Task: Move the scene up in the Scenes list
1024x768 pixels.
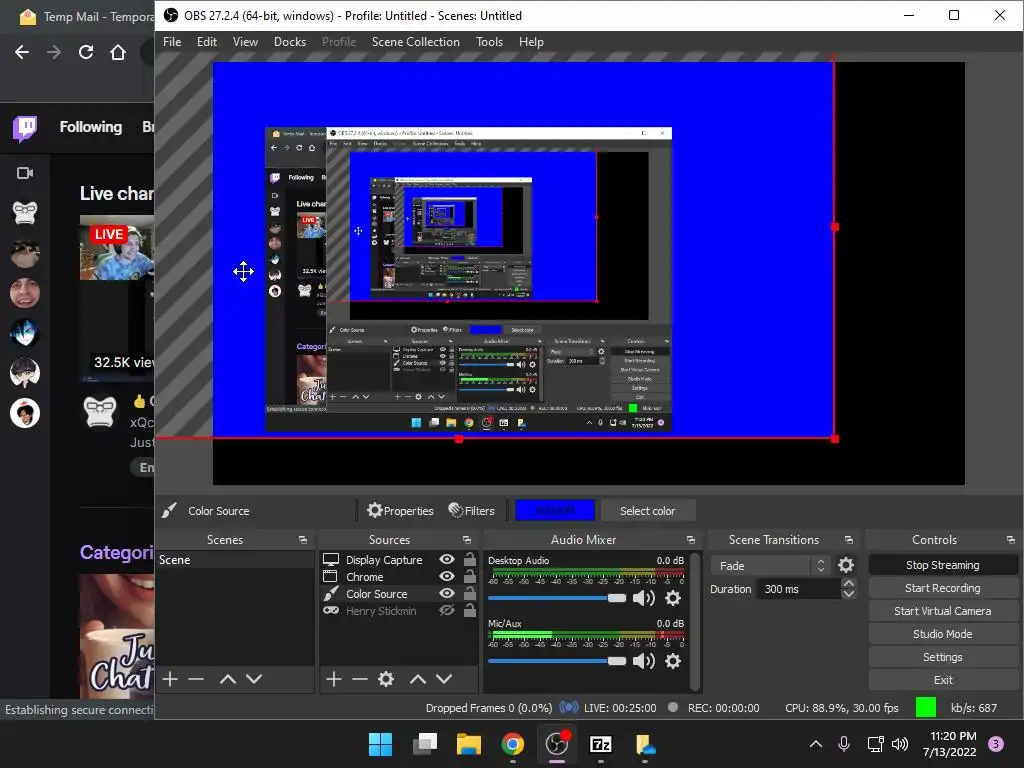Action: (227, 679)
